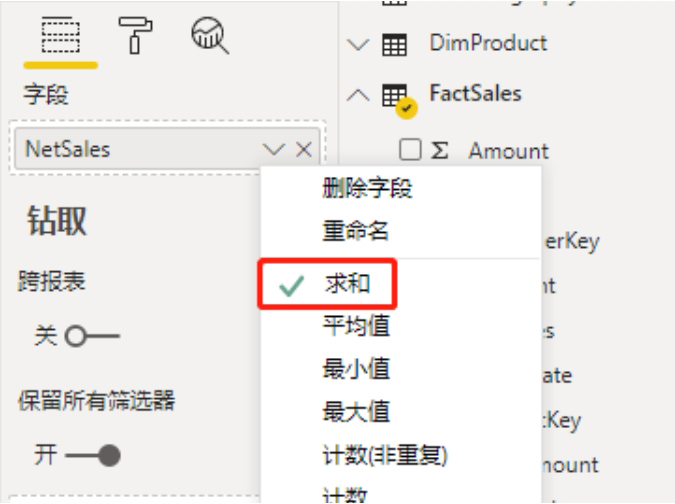Image resolution: width=675 pixels, height=504 pixels.
Task: Click the DimProduct table icon
Action: click(x=394, y=44)
